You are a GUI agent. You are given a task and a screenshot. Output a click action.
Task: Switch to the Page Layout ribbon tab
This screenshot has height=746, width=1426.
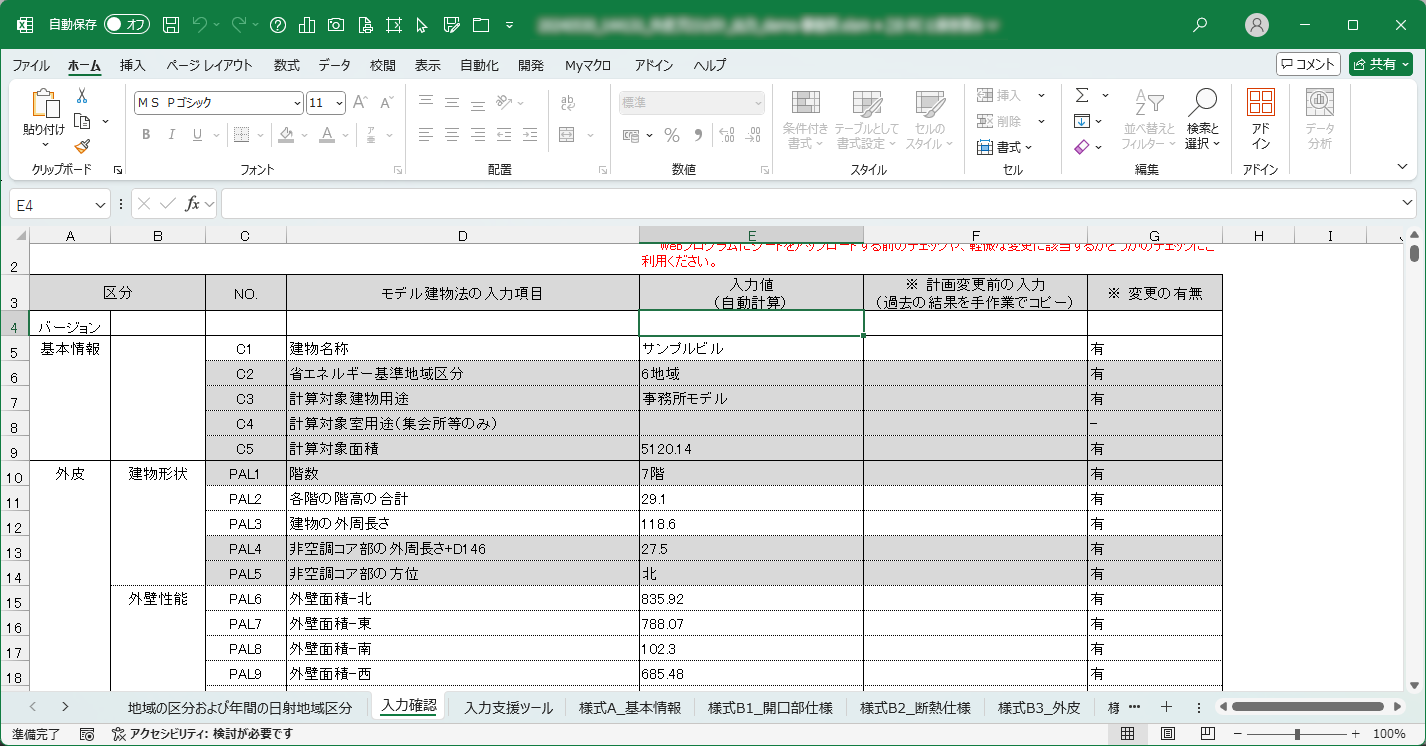tap(209, 65)
